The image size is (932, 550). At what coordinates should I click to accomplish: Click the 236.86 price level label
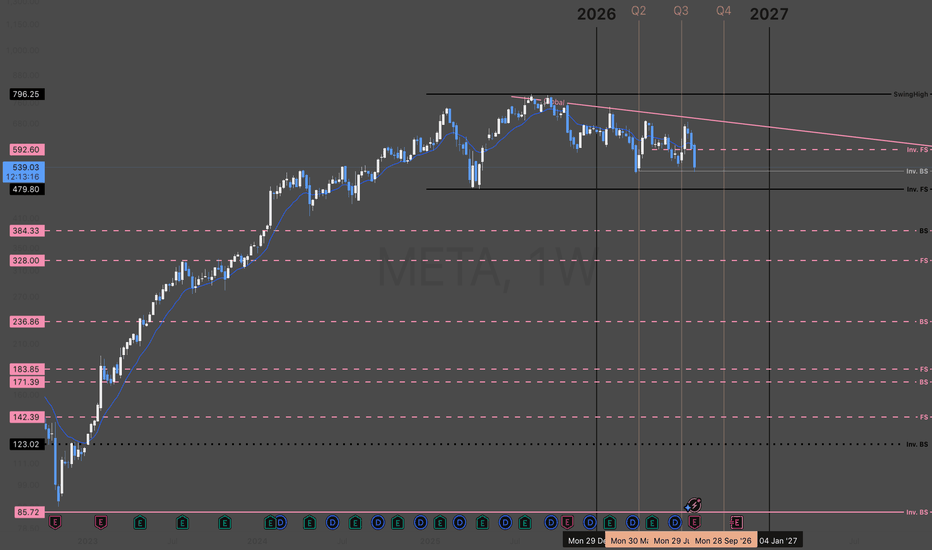pyautogui.click(x=27, y=322)
